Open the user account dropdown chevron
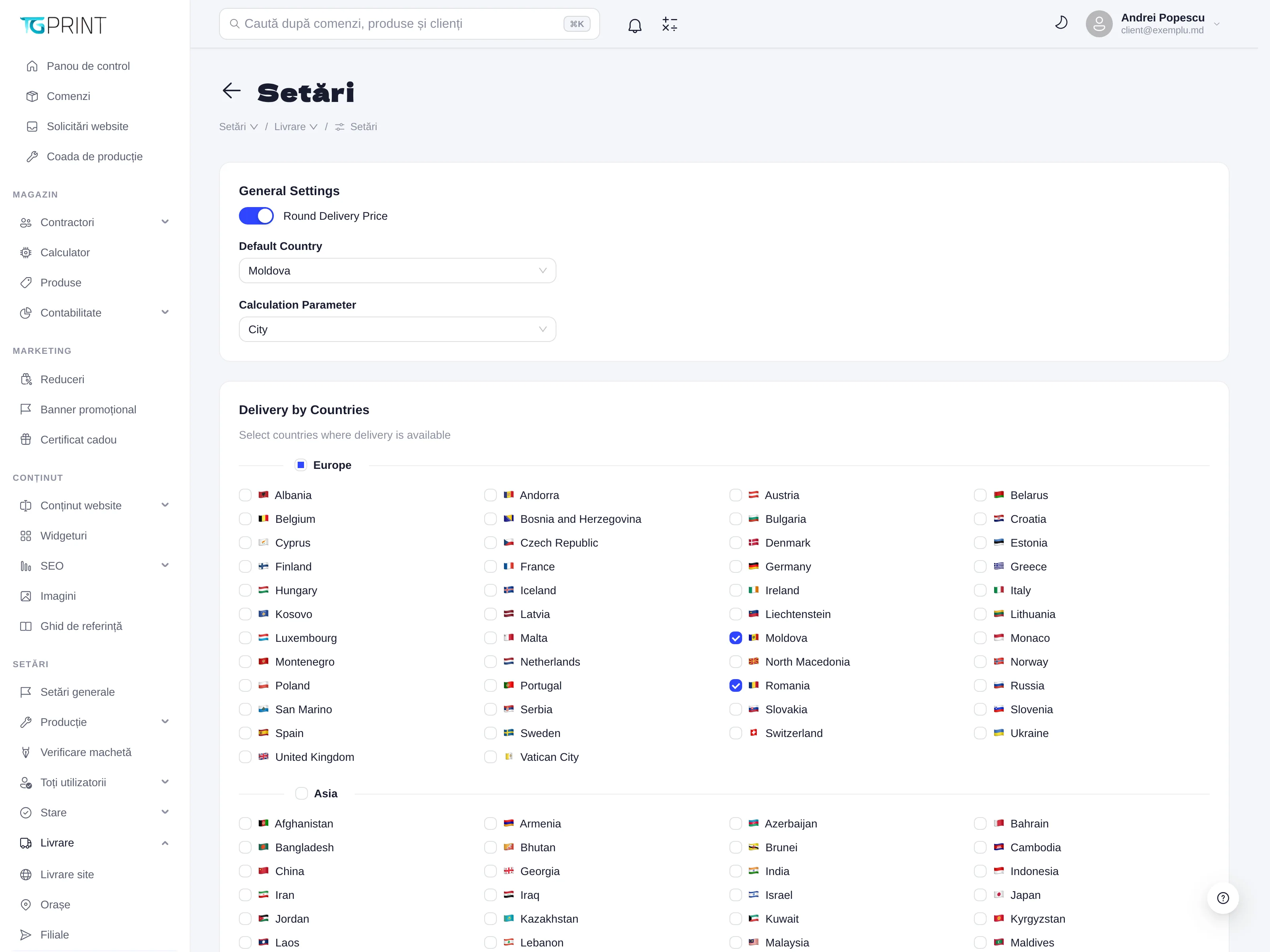Screen dimensions: 1270x952 pyautogui.click(x=1216, y=24)
